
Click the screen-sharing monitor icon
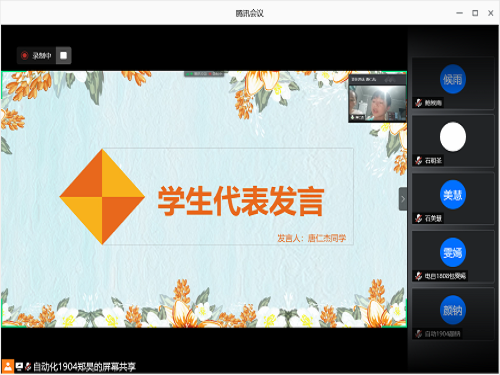tap(19, 367)
